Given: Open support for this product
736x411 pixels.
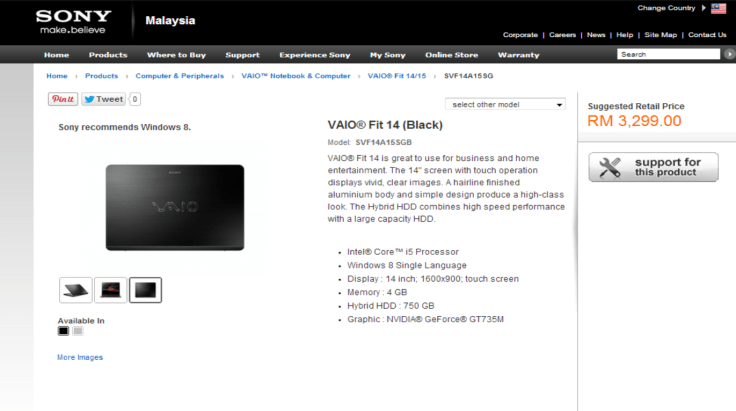Looking at the screenshot, I should 653,167.
